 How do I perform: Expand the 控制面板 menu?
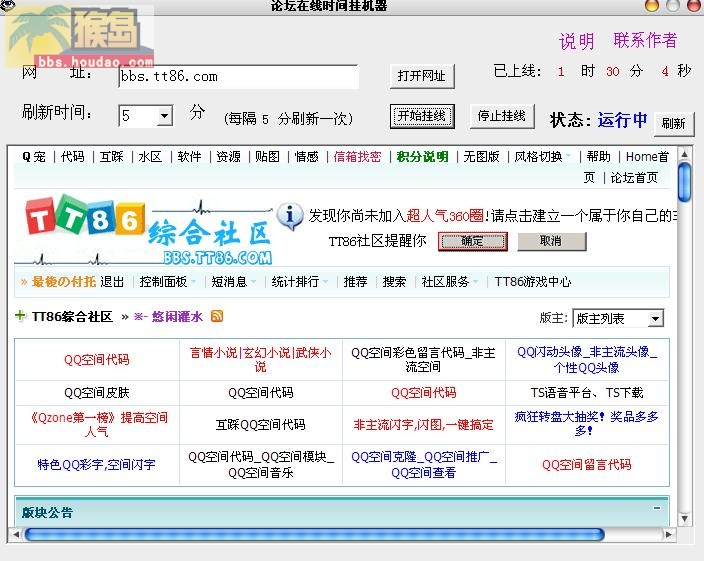[167, 282]
